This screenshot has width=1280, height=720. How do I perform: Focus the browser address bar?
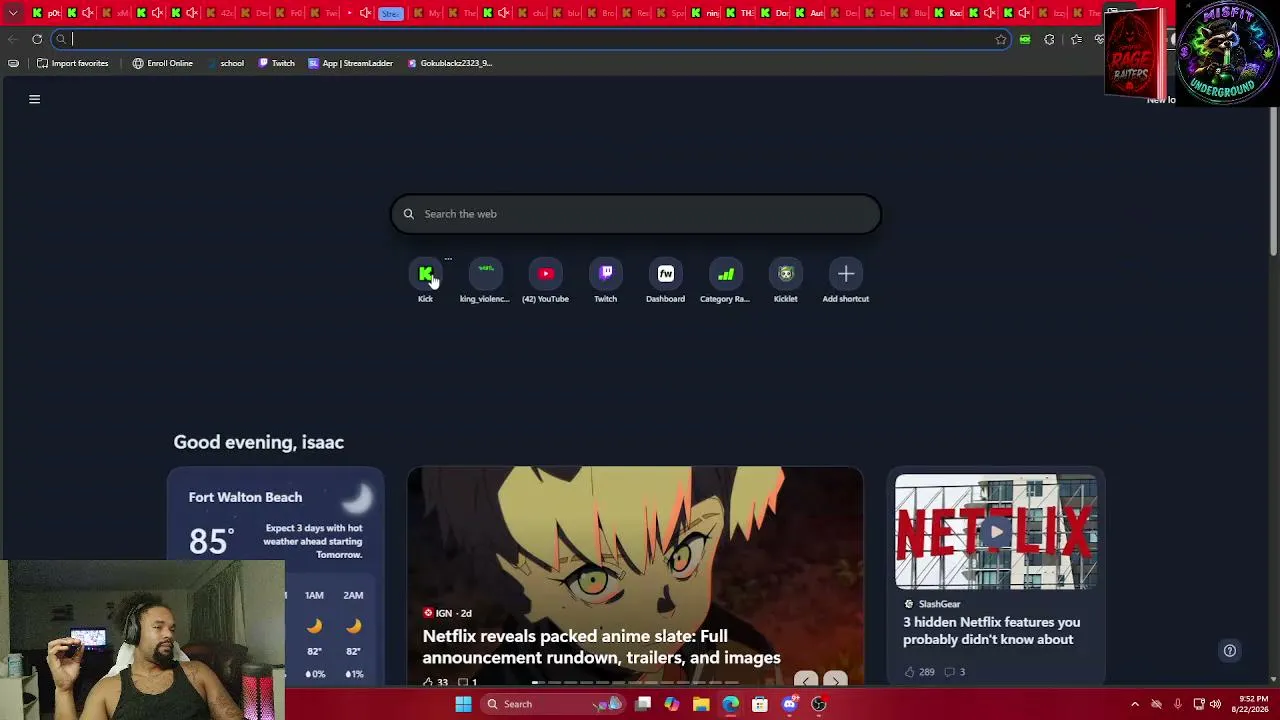[530, 39]
